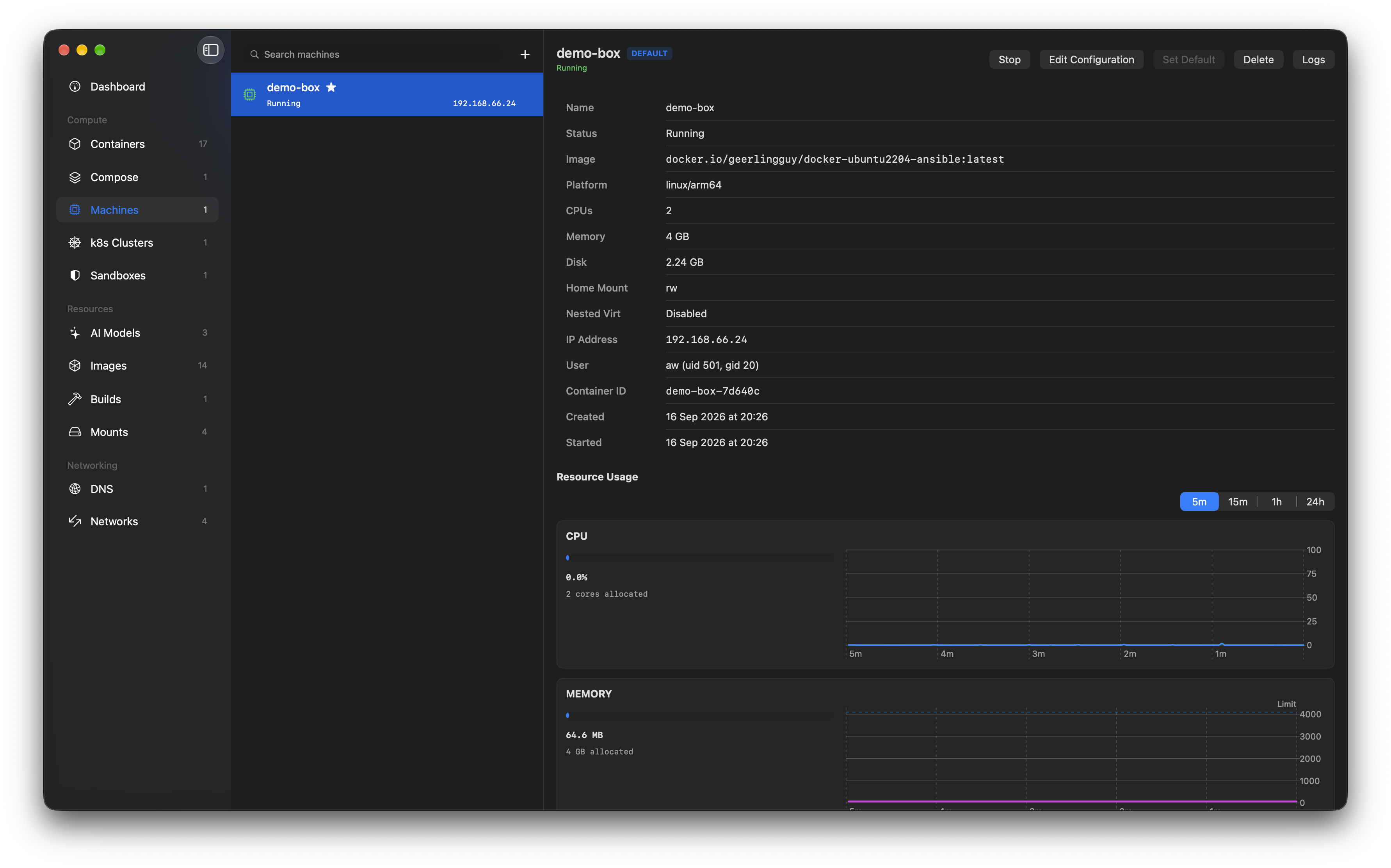Click the Set Default button
Image resolution: width=1391 pixels, height=868 pixels.
(1188, 60)
